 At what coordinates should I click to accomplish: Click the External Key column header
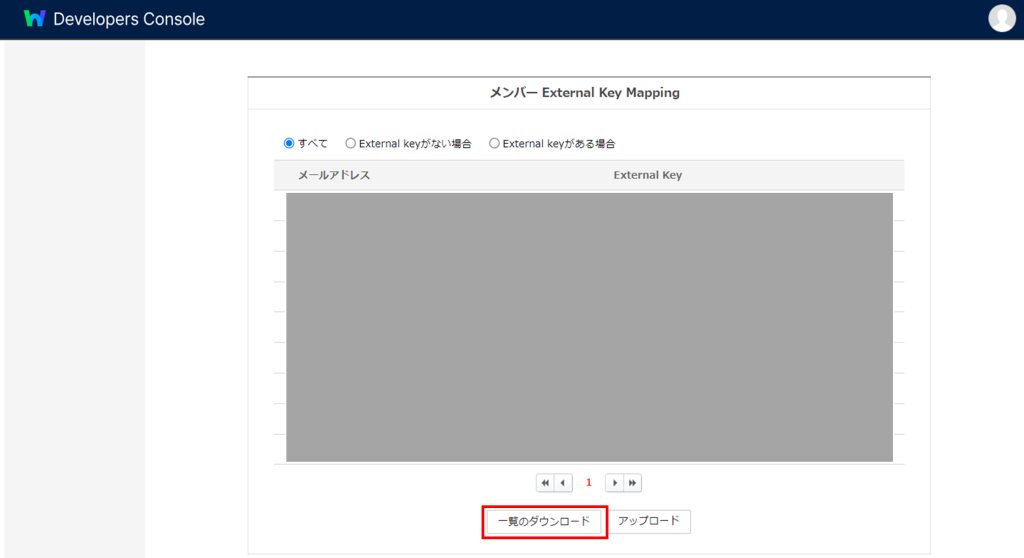pyautogui.click(x=647, y=175)
